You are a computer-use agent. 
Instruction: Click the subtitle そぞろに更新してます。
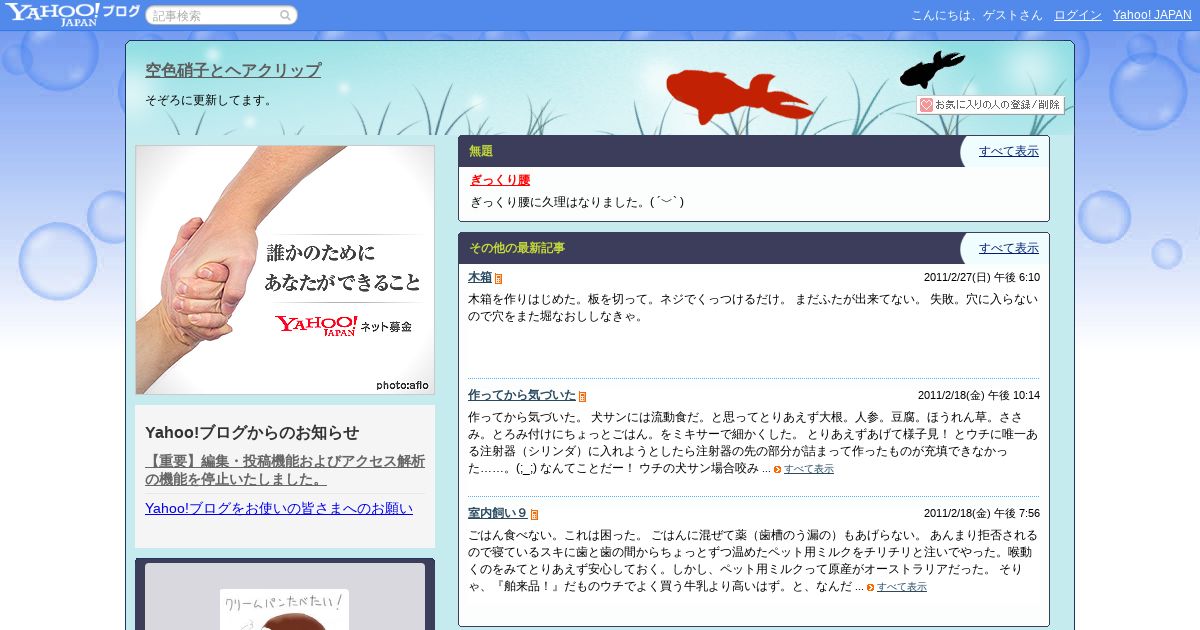208,100
